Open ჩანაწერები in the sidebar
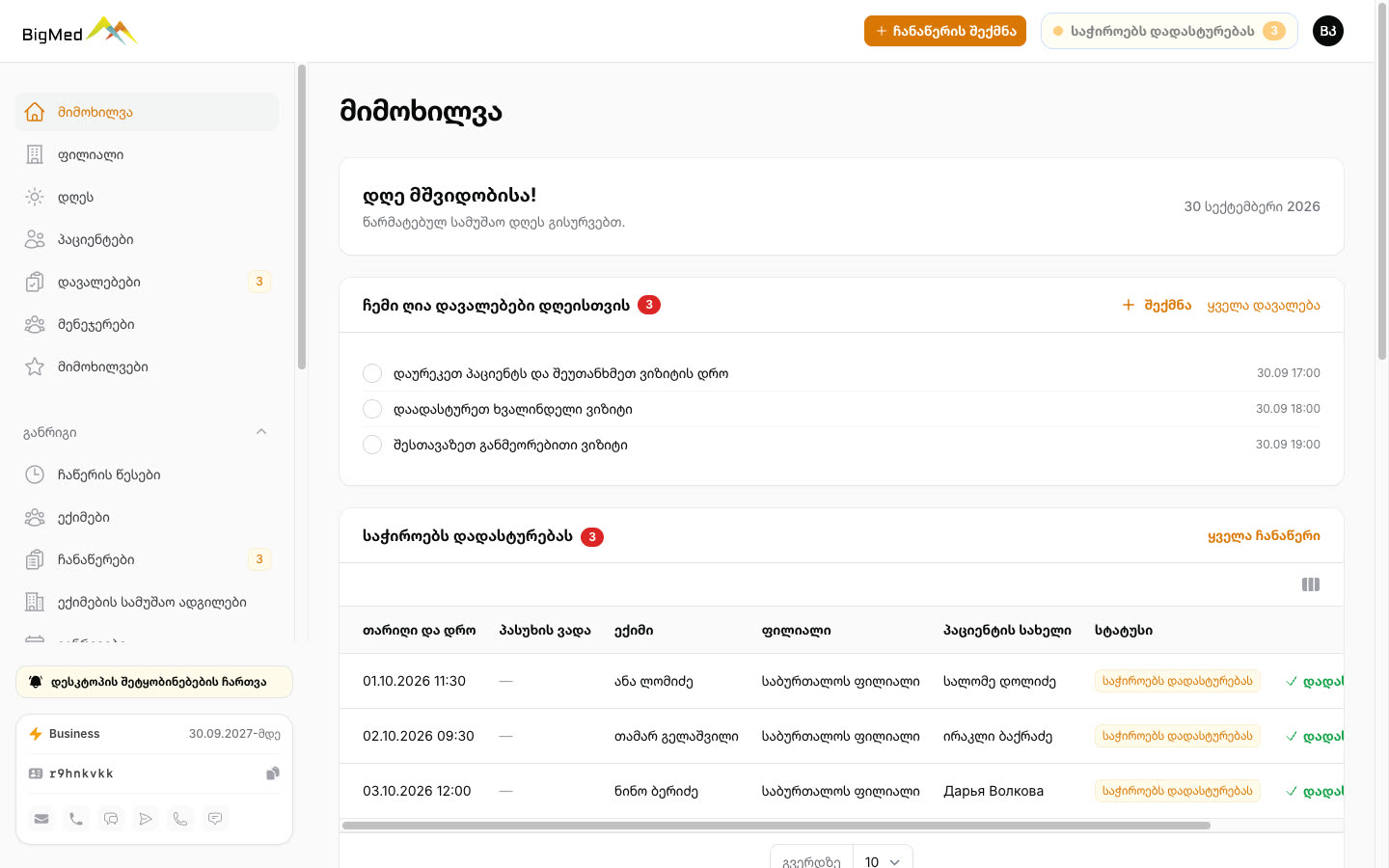Image resolution: width=1389 pixels, height=868 pixels. tap(147, 559)
